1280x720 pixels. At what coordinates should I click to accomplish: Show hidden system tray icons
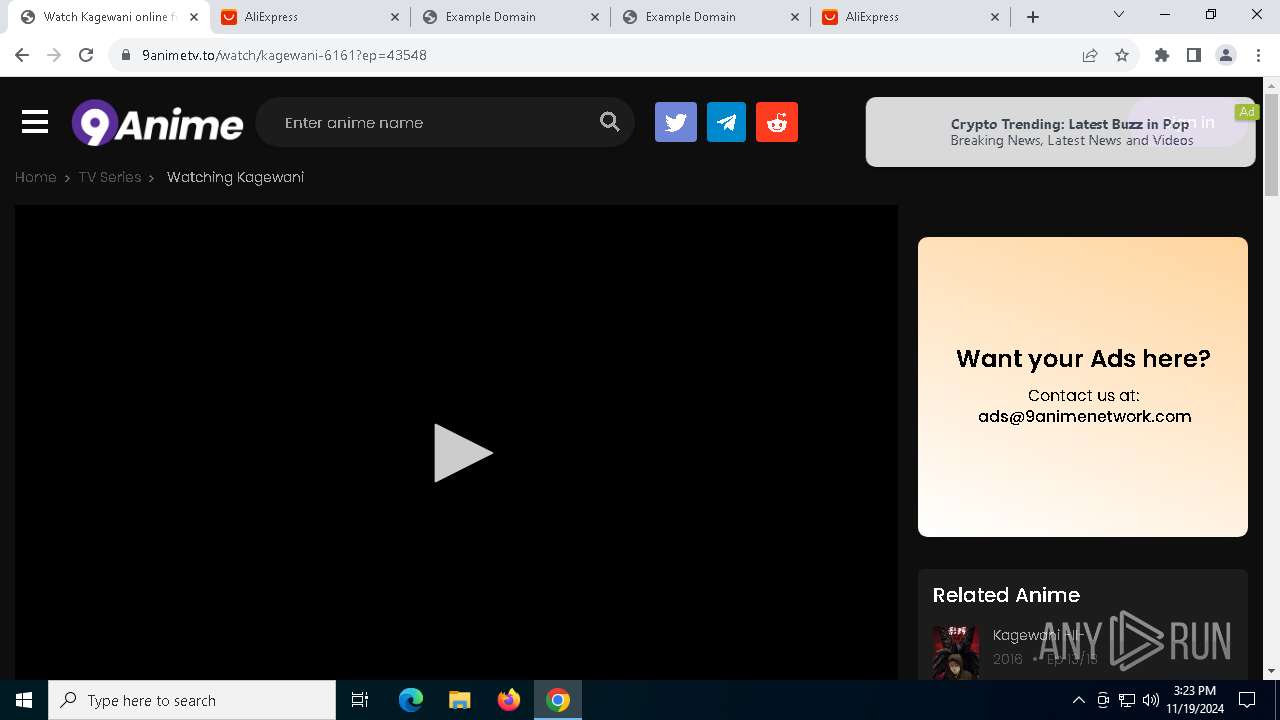click(x=1078, y=700)
